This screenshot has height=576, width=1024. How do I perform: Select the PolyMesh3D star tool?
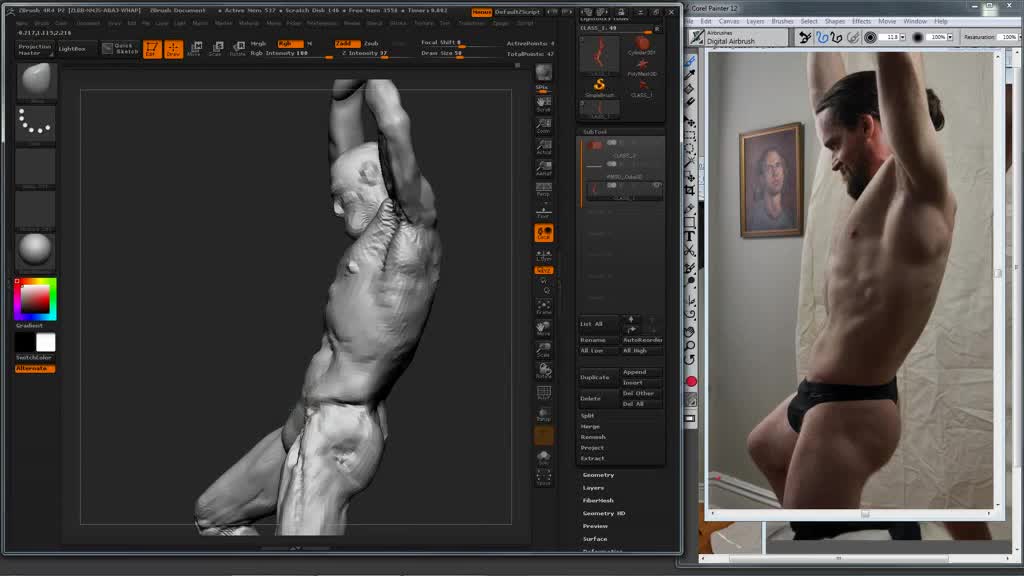coord(641,67)
